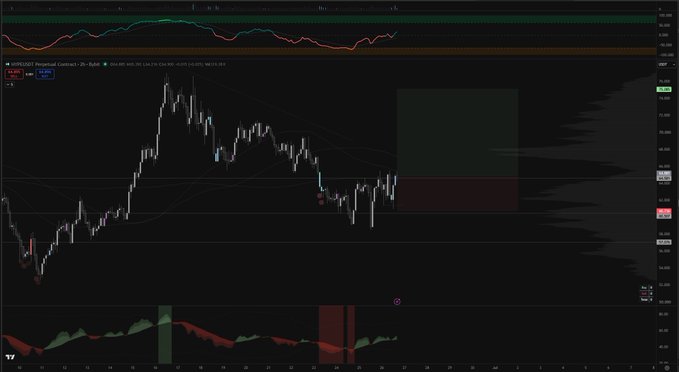The height and width of the screenshot is (372, 679).
Task: Expand the collapsed indicators legend arrow
Action: coord(10,84)
